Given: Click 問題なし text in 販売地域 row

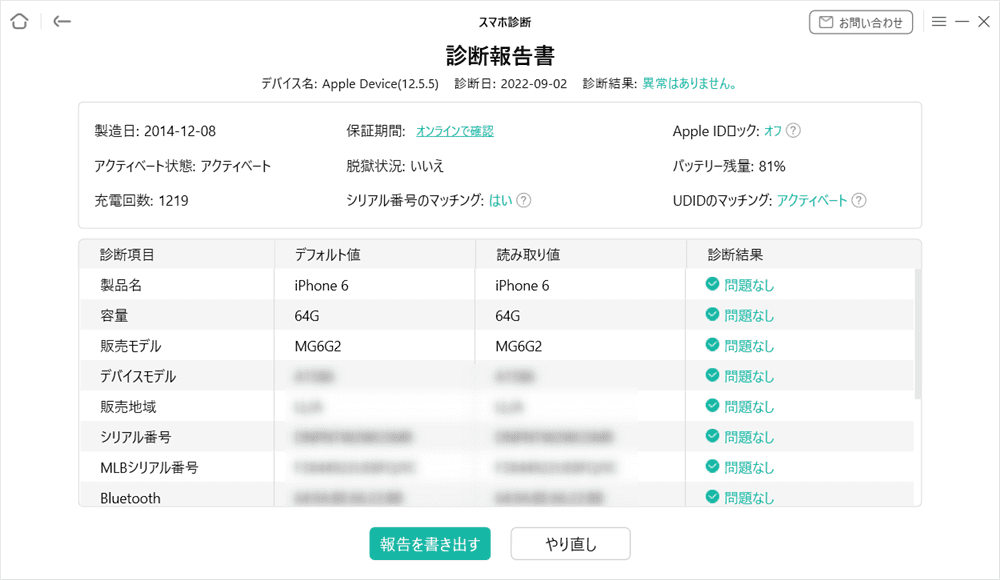Looking at the screenshot, I should click(749, 407).
